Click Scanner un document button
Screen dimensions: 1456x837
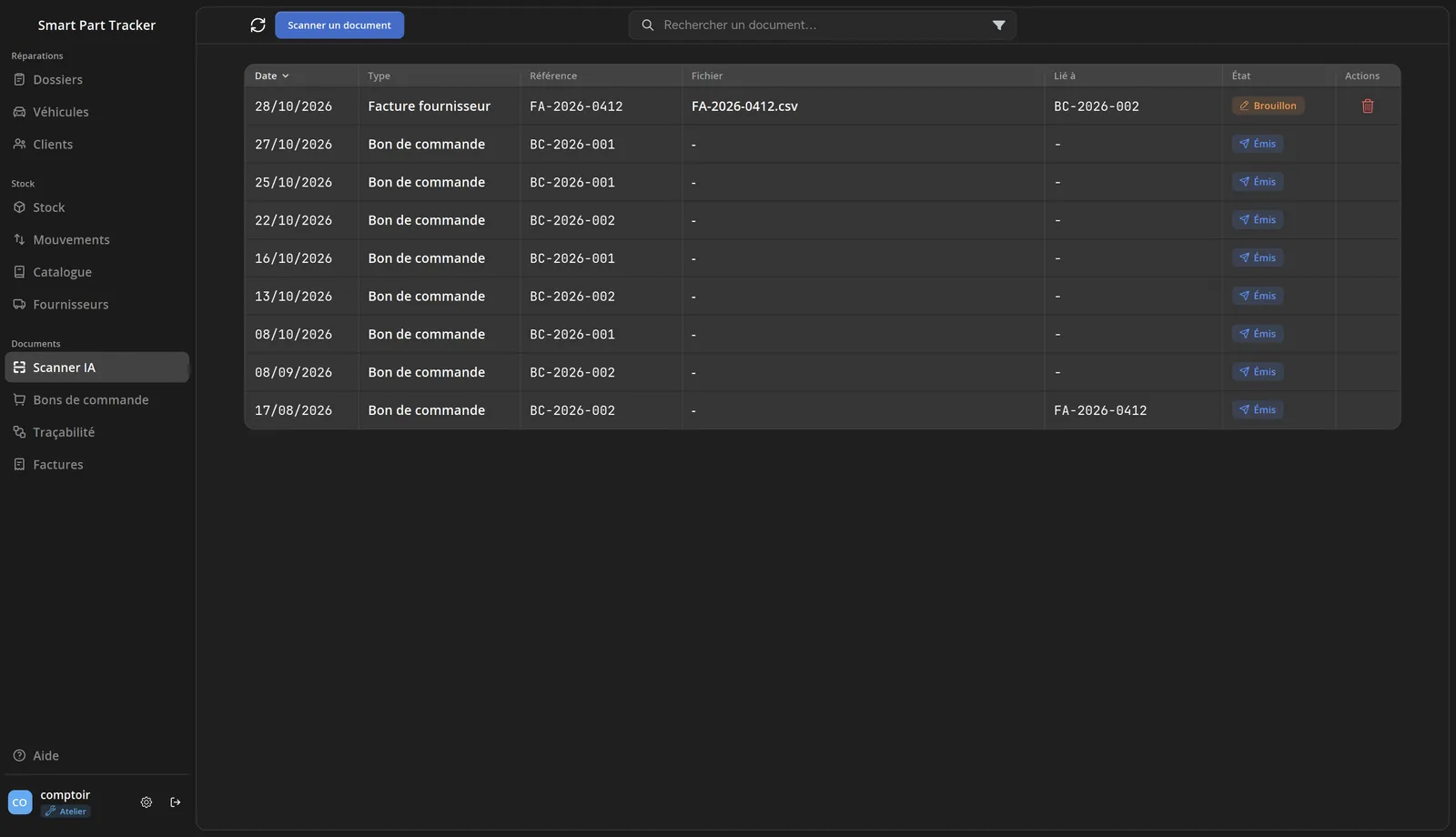pyautogui.click(x=339, y=25)
